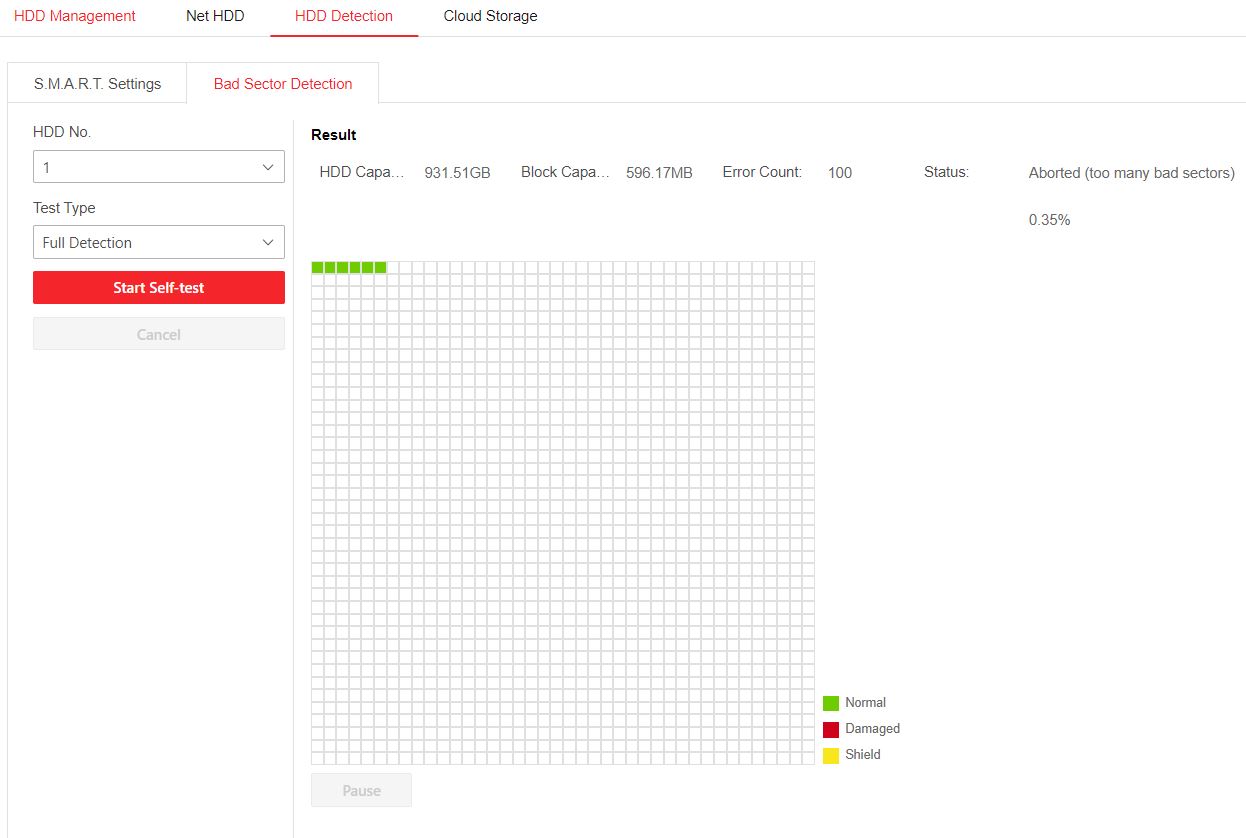Open the S.M.A.R.T. Settings sub-tab

pyautogui.click(x=97, y=84)
